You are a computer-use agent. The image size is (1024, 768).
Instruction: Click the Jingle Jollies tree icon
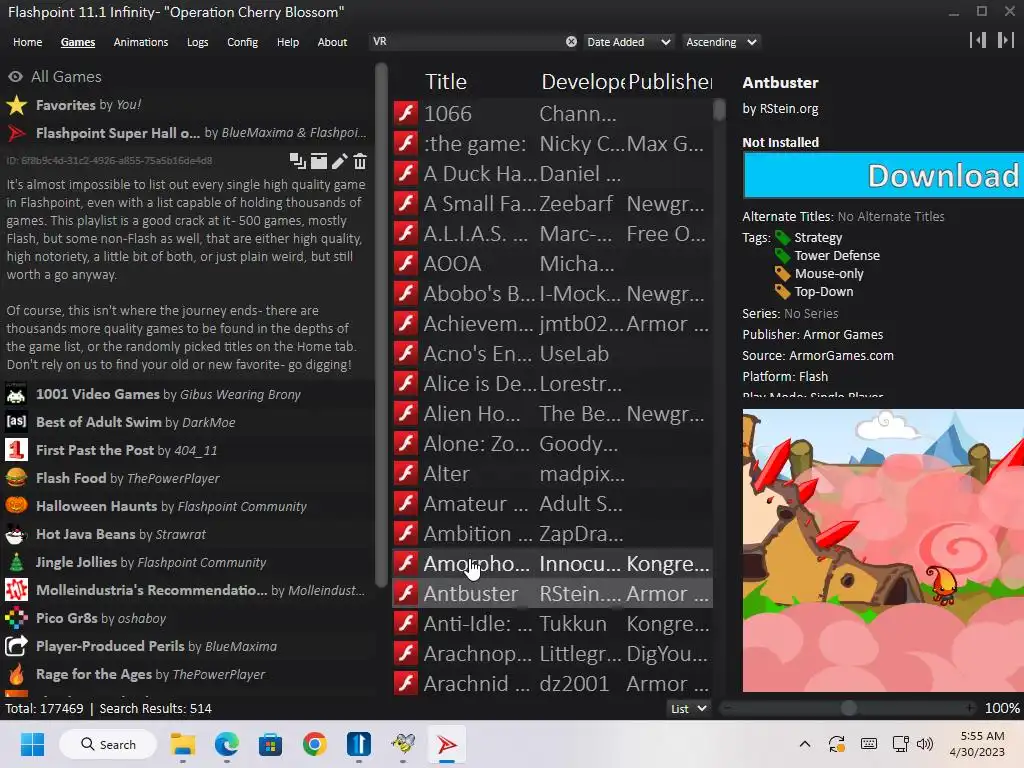pos(16,562)
